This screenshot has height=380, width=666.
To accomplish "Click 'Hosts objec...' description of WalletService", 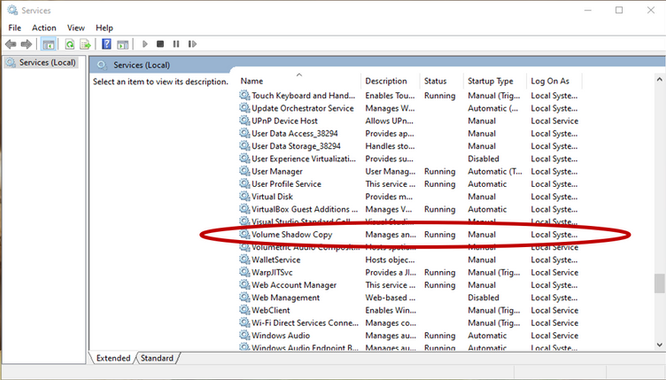I will [x=390, y=260].
